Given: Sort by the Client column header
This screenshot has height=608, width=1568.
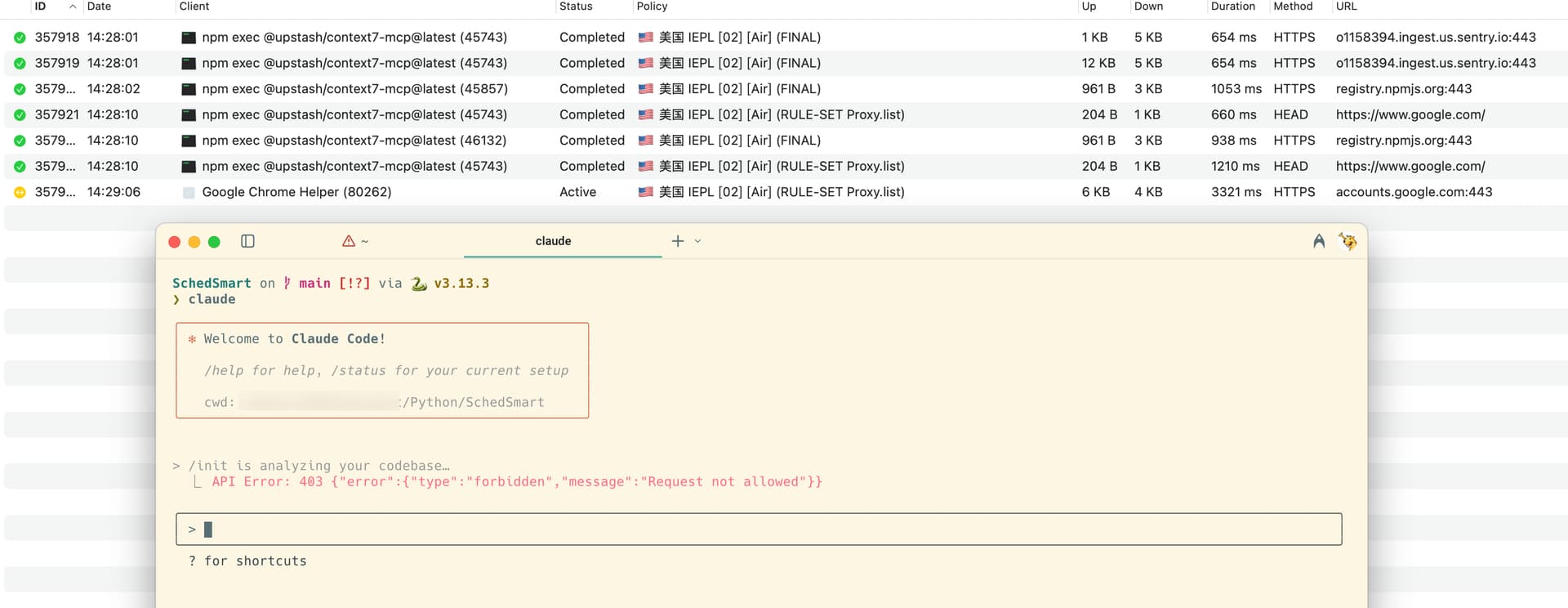Looking at the screenshot, I should [x=194, y=7].
